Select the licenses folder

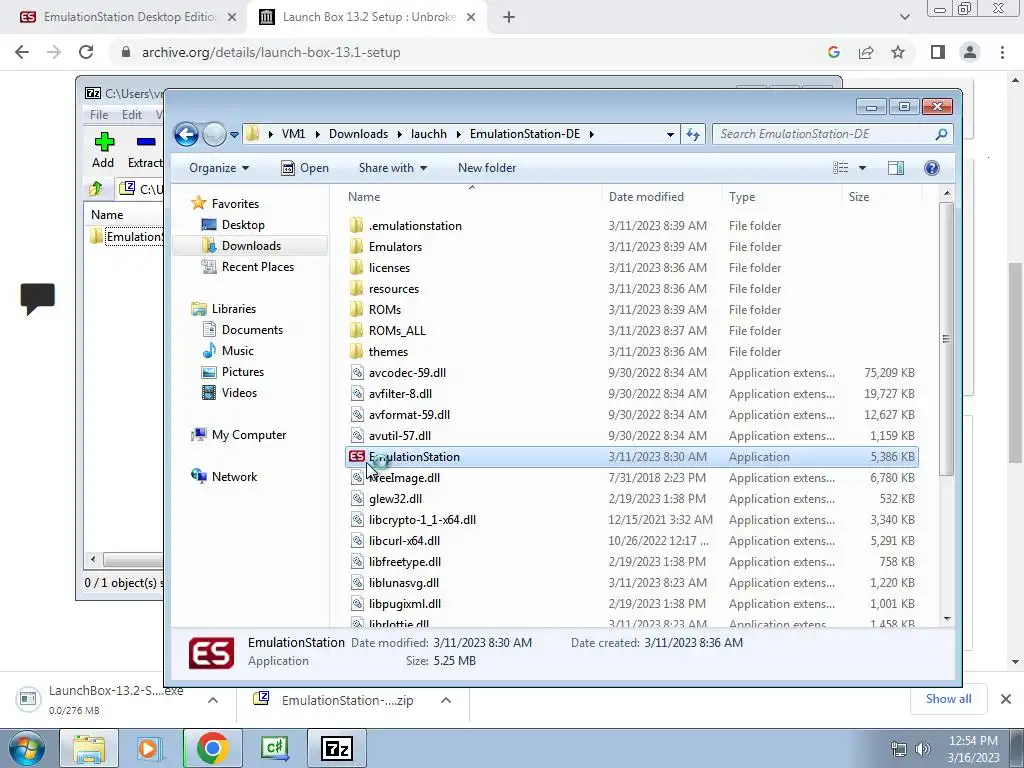(389, 268)
